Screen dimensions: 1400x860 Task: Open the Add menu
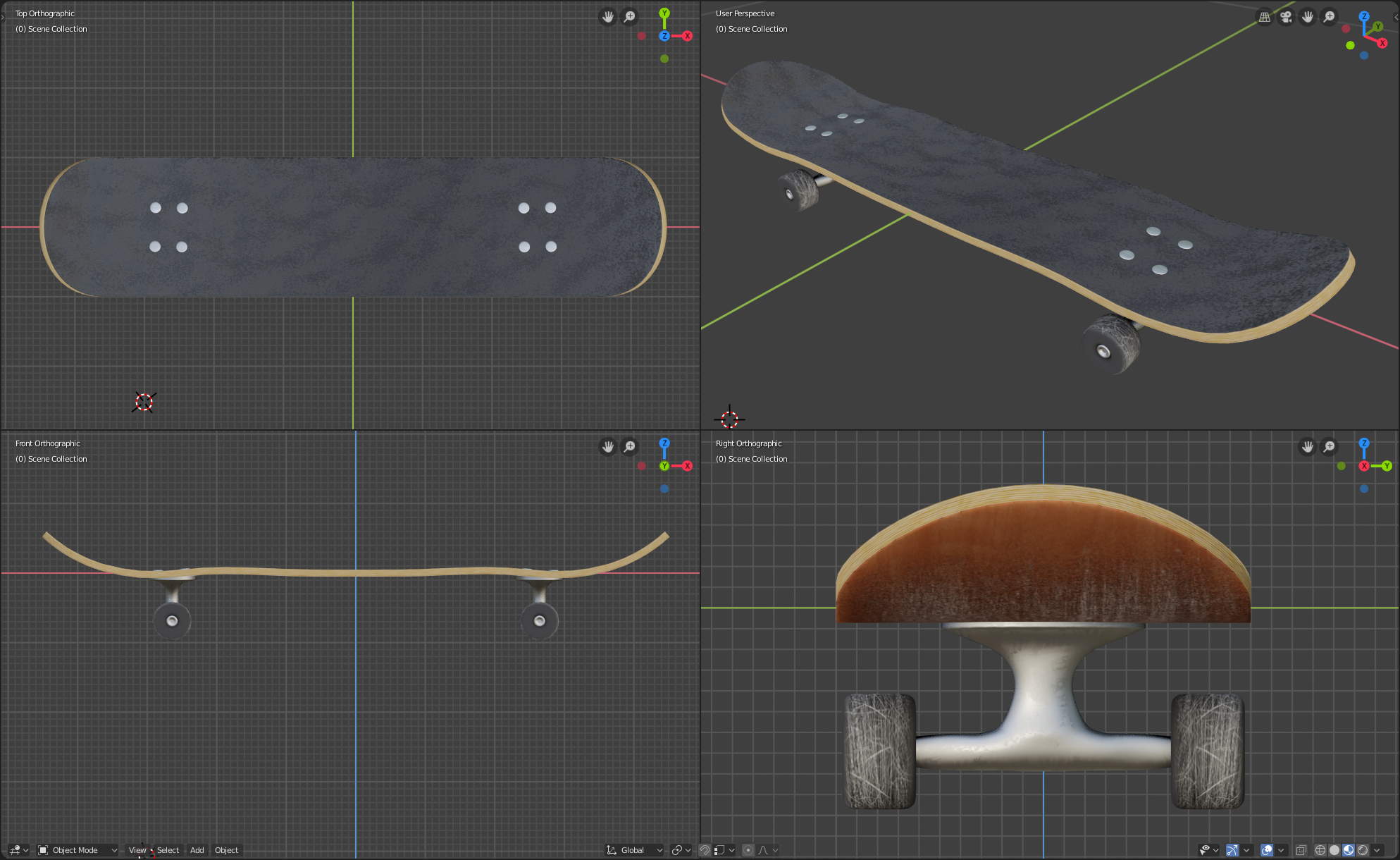(197, 850)
